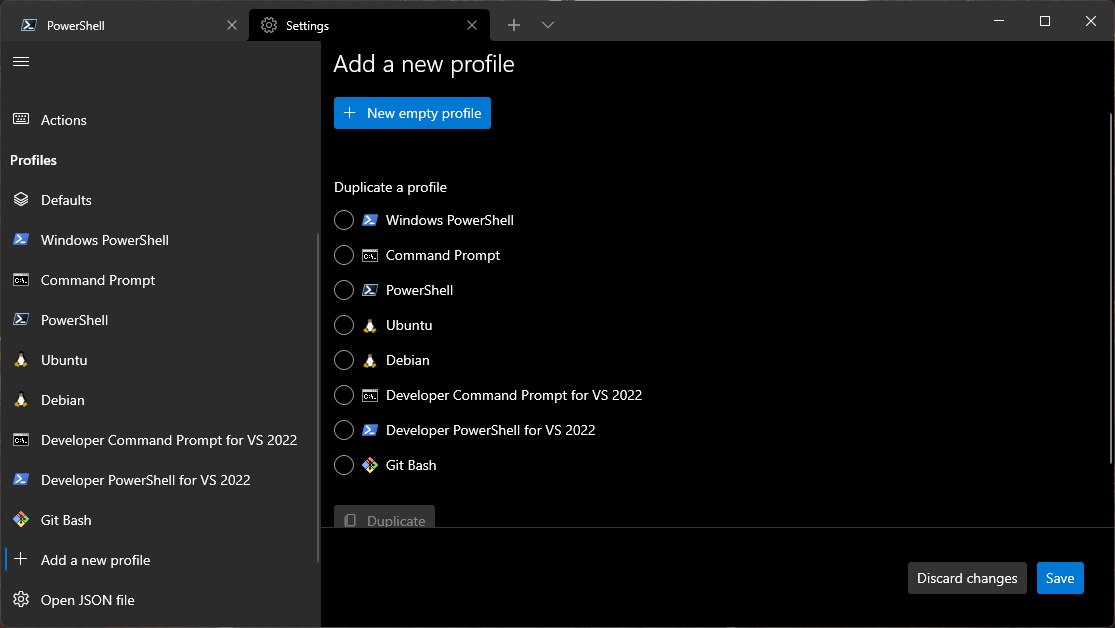Select Add a new profile in sidebar
1115x628 pixels.
pos(160,560)
